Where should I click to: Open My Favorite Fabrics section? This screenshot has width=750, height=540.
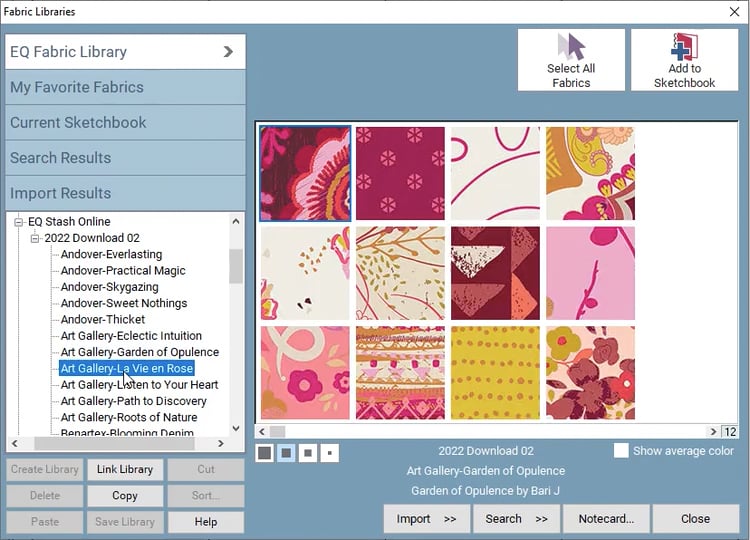pos(125,87)
